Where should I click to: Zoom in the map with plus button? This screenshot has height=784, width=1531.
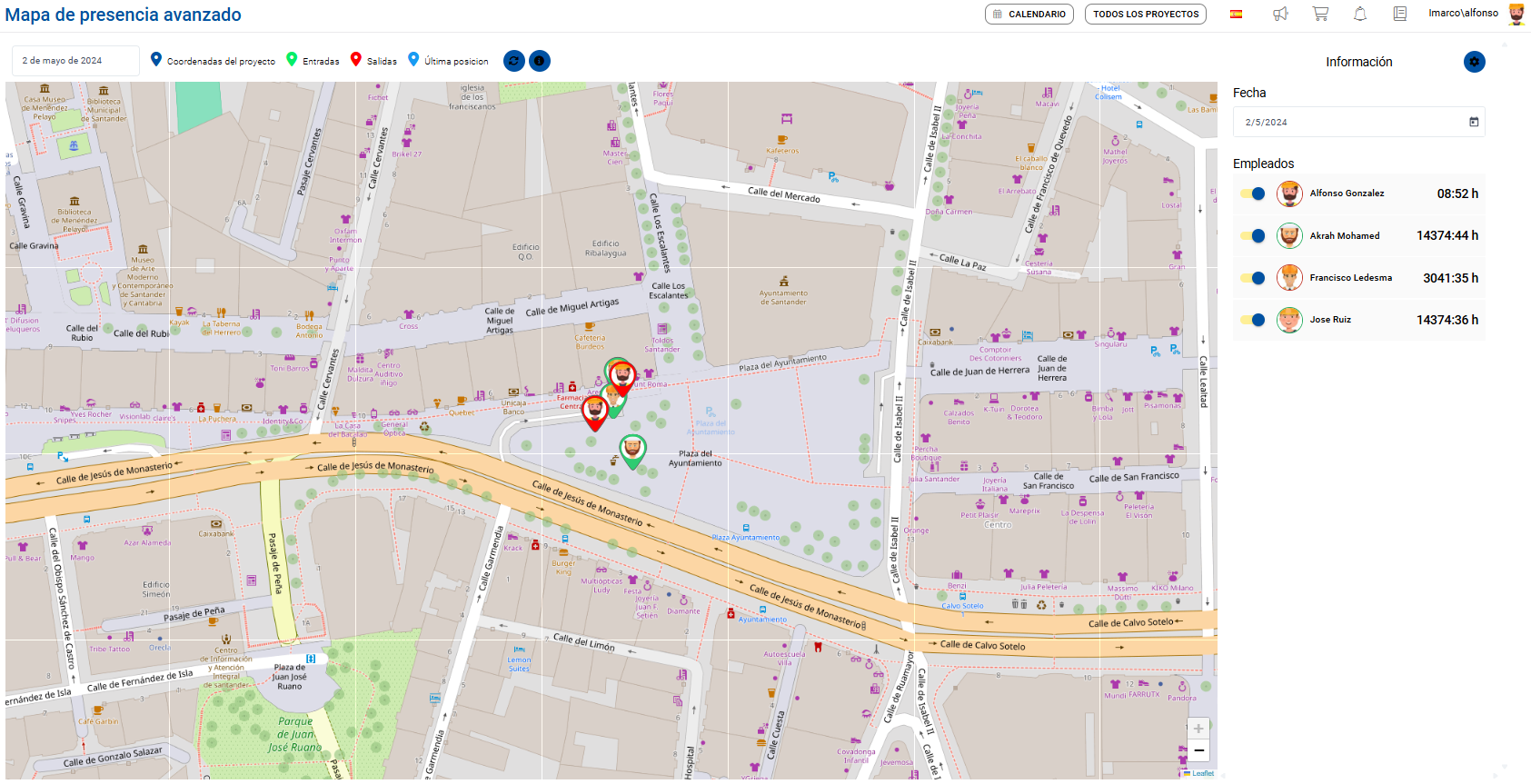[1198, 729]
